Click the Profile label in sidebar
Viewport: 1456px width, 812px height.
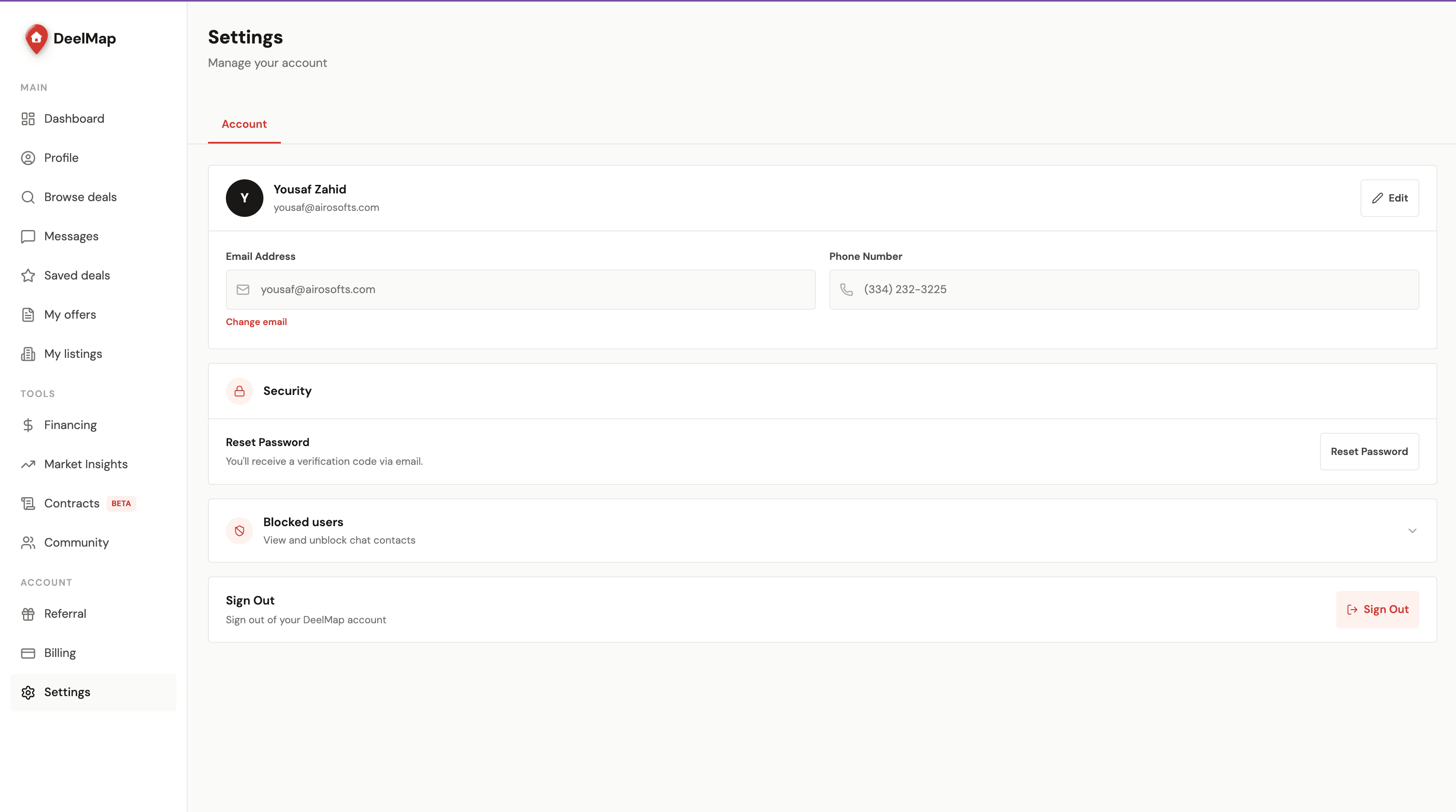62,158
